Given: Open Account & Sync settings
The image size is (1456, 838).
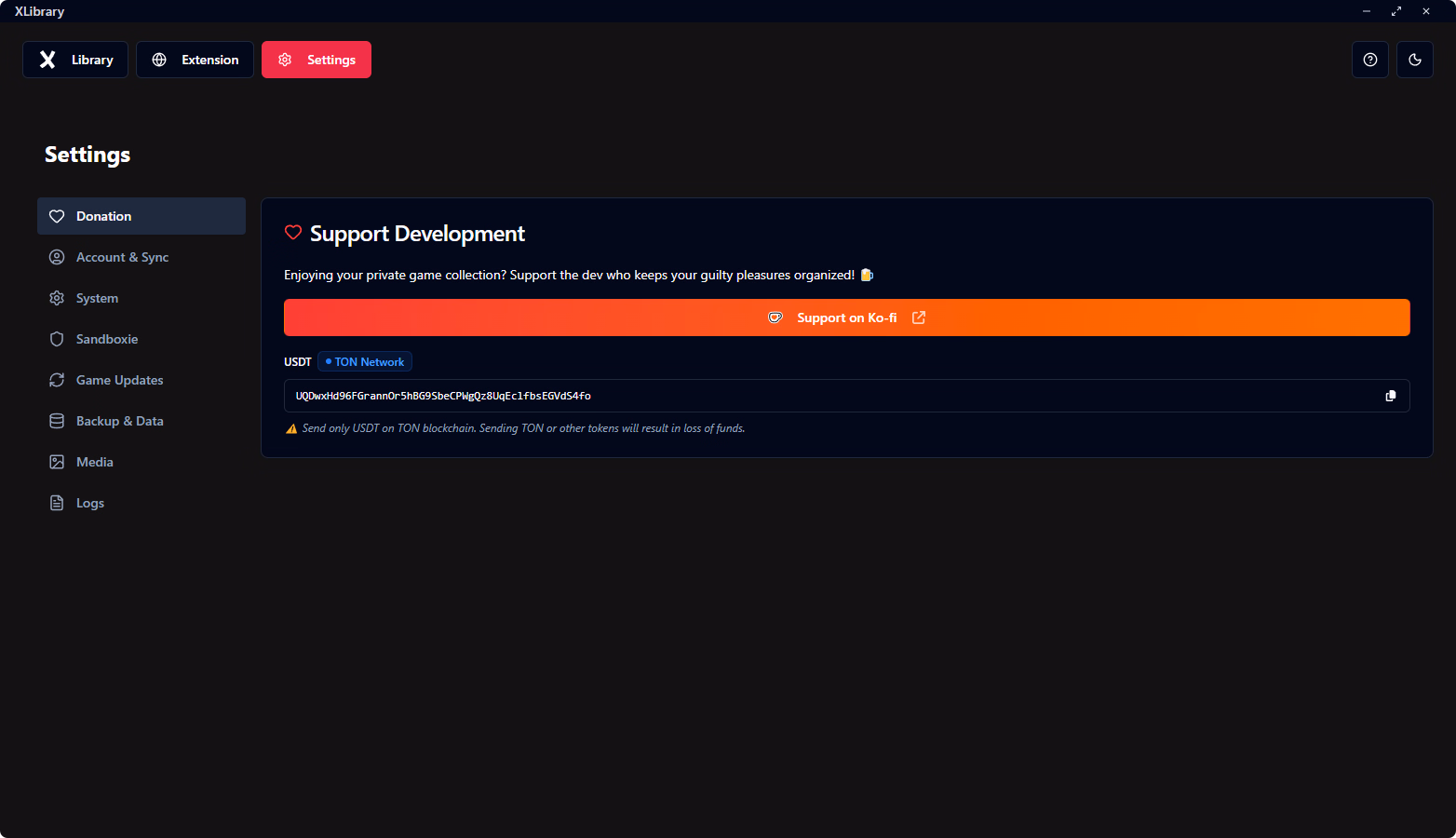Looking at the screenshot, I should [x=122, y=257].
